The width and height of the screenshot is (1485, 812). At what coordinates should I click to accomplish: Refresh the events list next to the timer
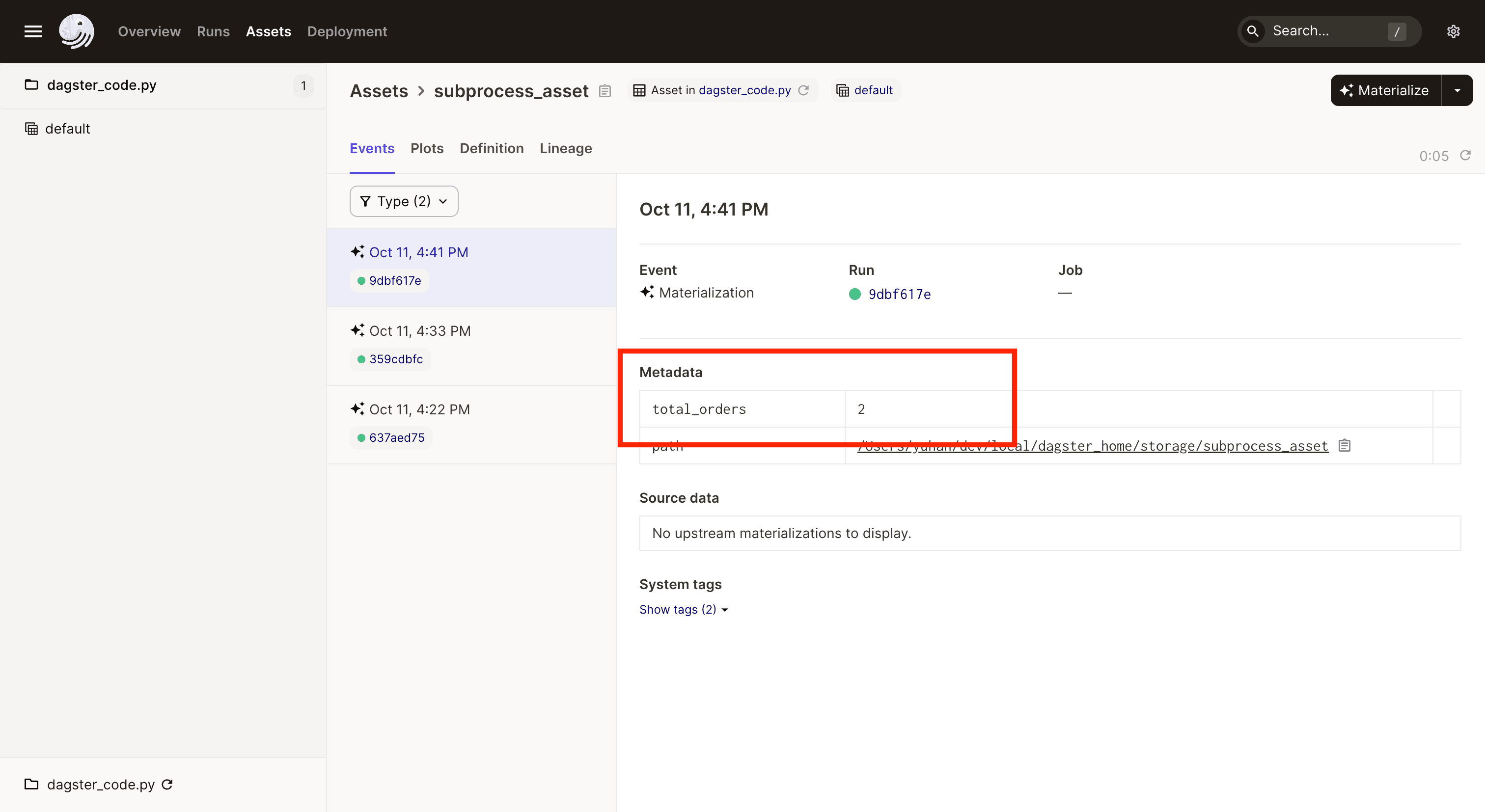coord(1466,156)
